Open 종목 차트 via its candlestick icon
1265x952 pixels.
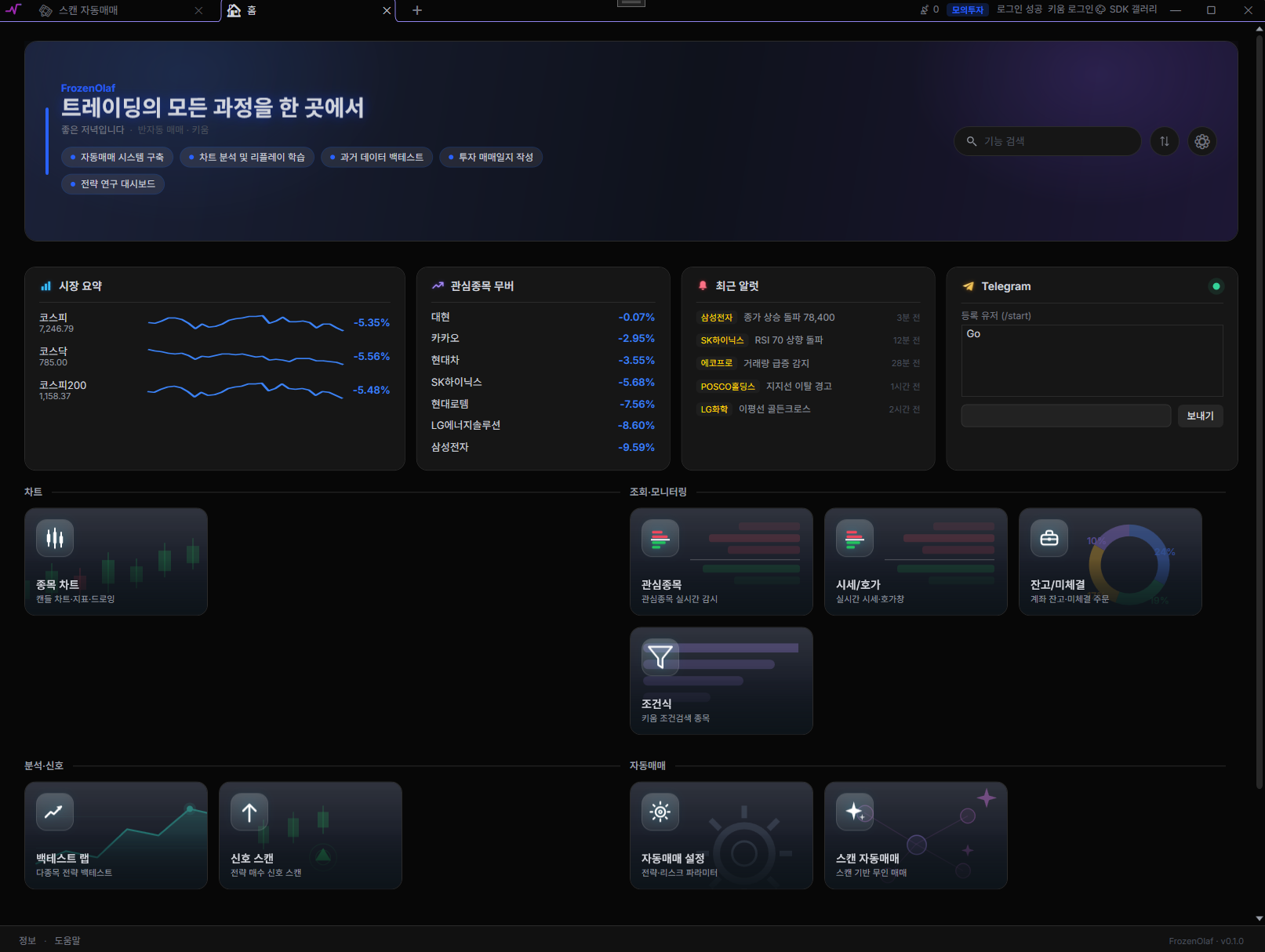tap(55, 538)
